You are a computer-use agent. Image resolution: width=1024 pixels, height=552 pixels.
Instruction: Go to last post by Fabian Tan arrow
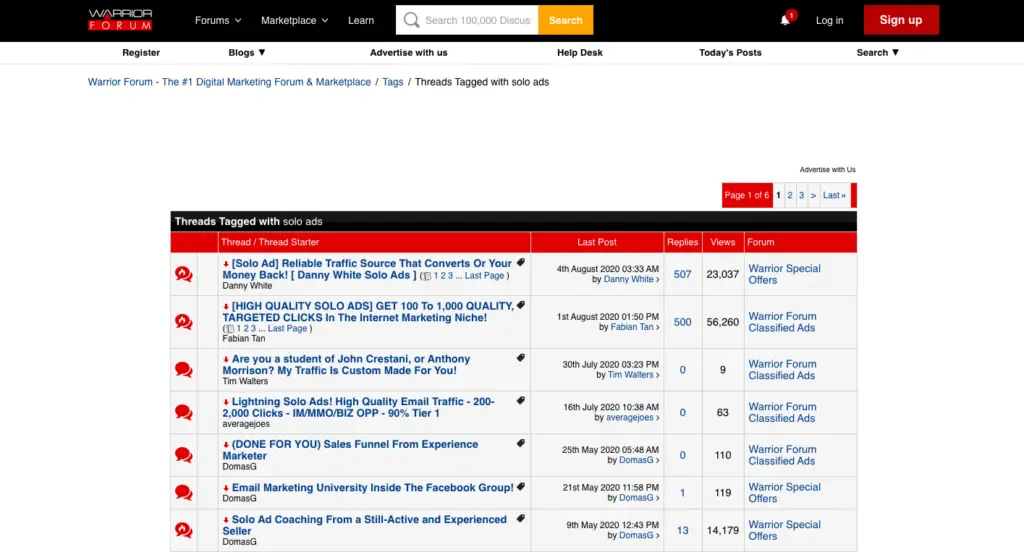pyautogui.click(x=658, y=327)
